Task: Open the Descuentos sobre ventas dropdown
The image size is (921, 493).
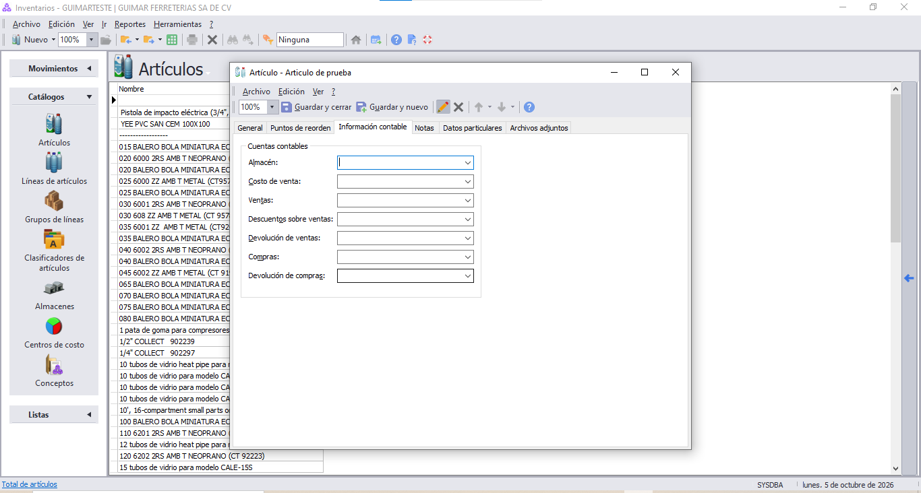Action: point(468,219)
